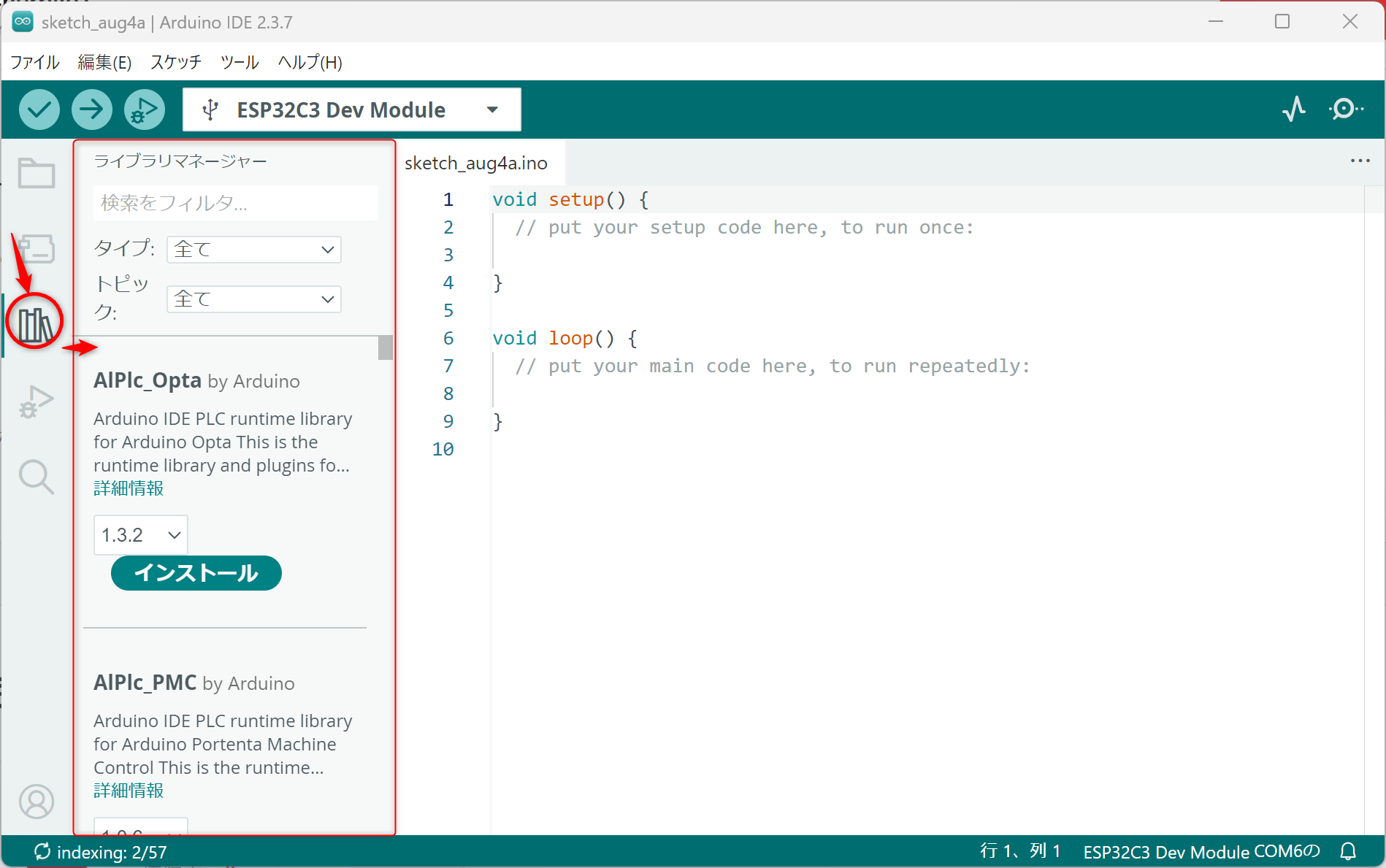Open the Serial Plotter
1386x868 pixels.
(1294, 110)
